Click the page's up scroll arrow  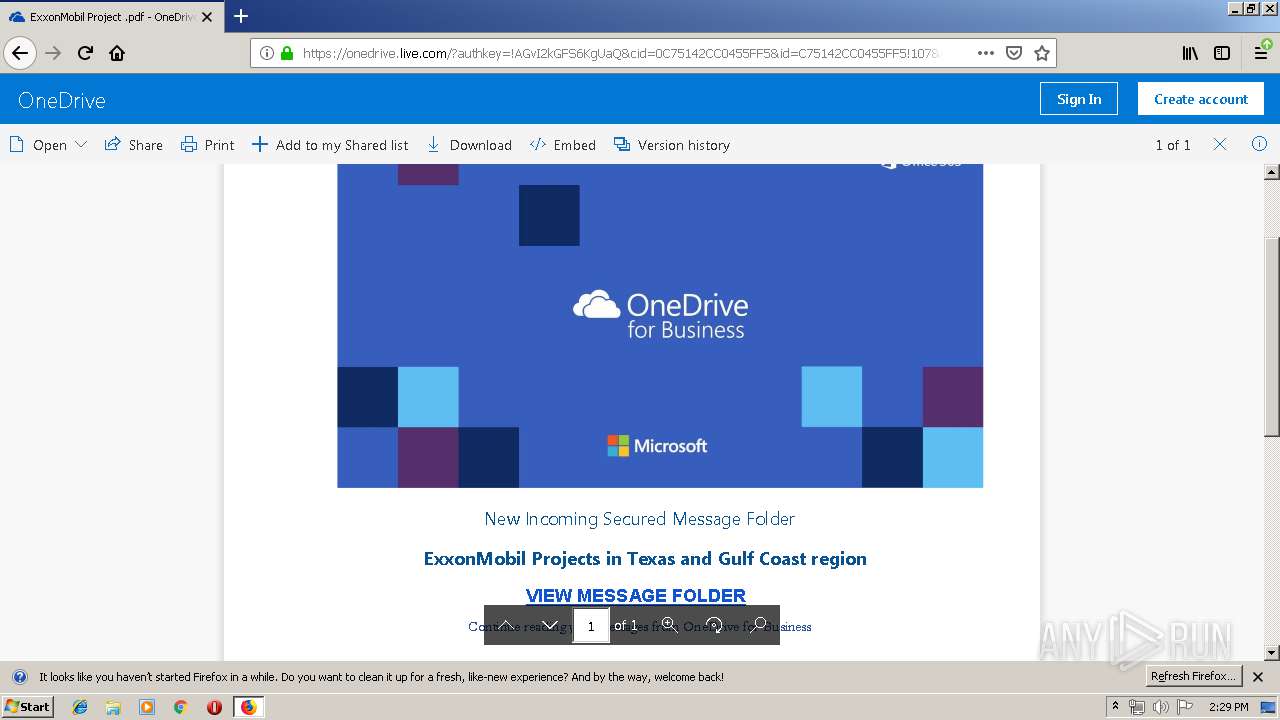point(1271,172)
